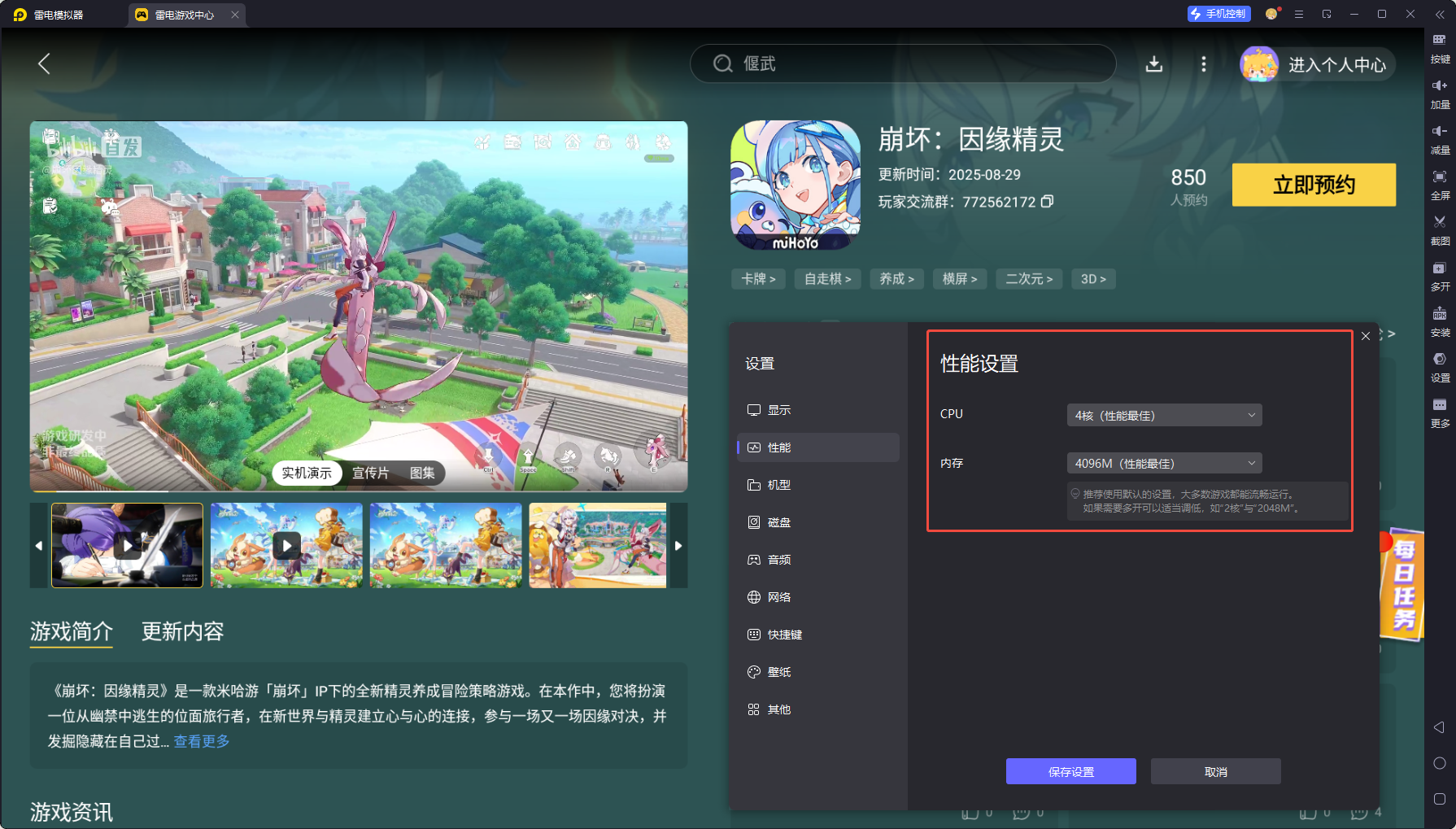The width and height of the screenshot is (1456, 829).
Task: Move thumbnail gallery right with arrow
Action: tap(678, 545)
